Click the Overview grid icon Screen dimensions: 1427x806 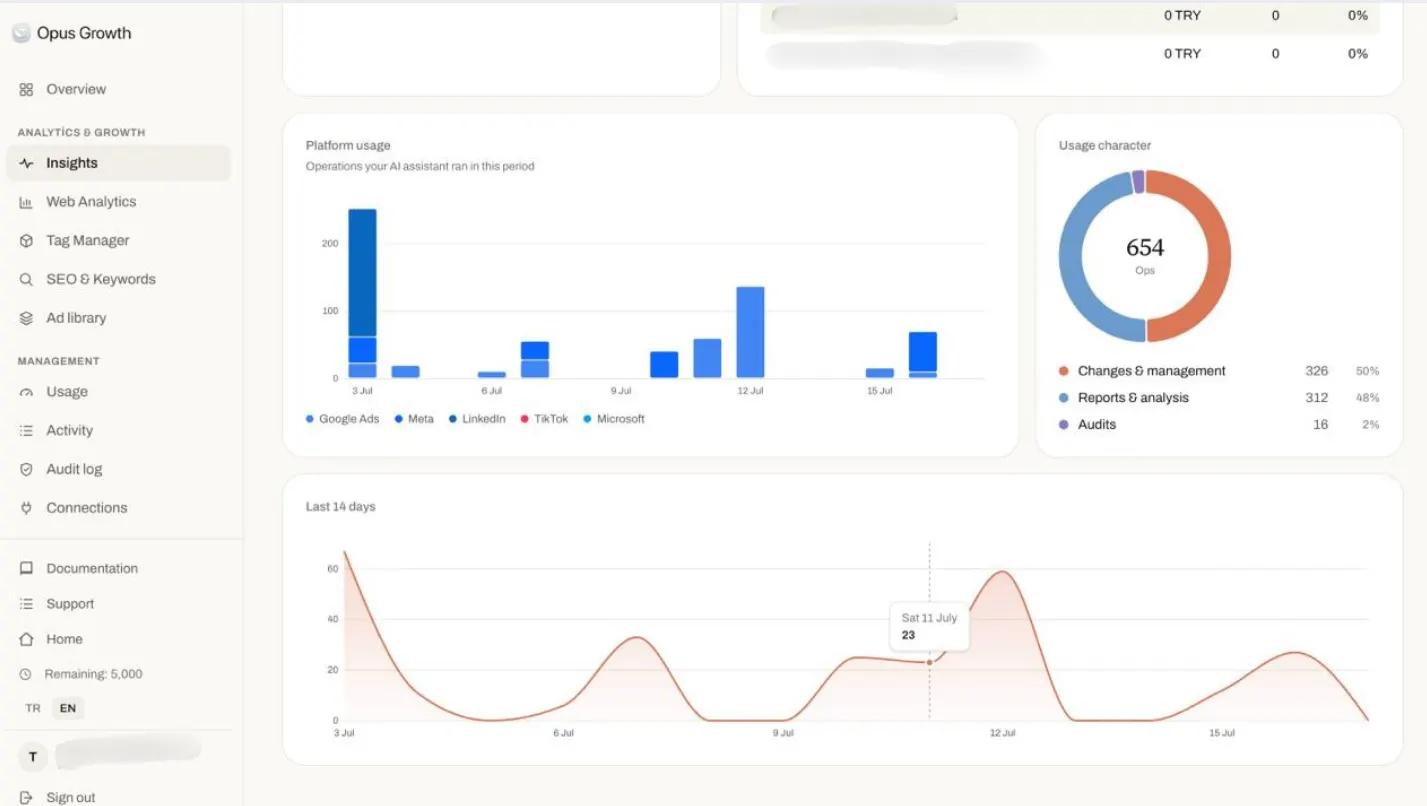coord(27,89)
